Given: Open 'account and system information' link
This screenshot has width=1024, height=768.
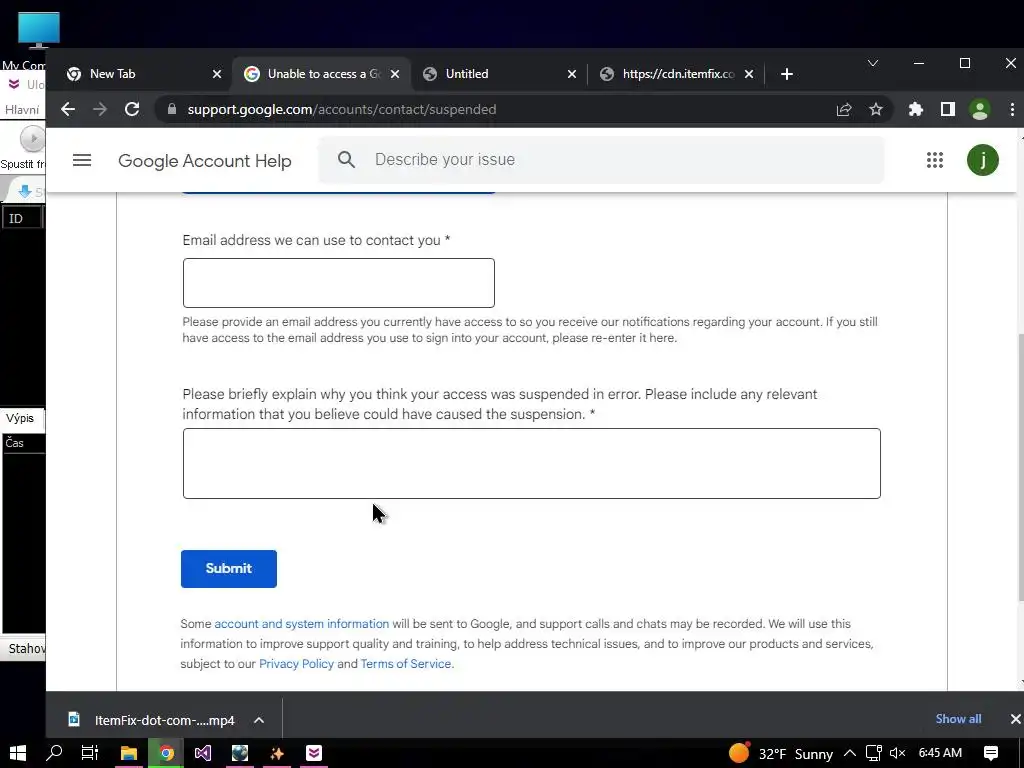Looking at the screenshot, I should [x=302, y=624].
